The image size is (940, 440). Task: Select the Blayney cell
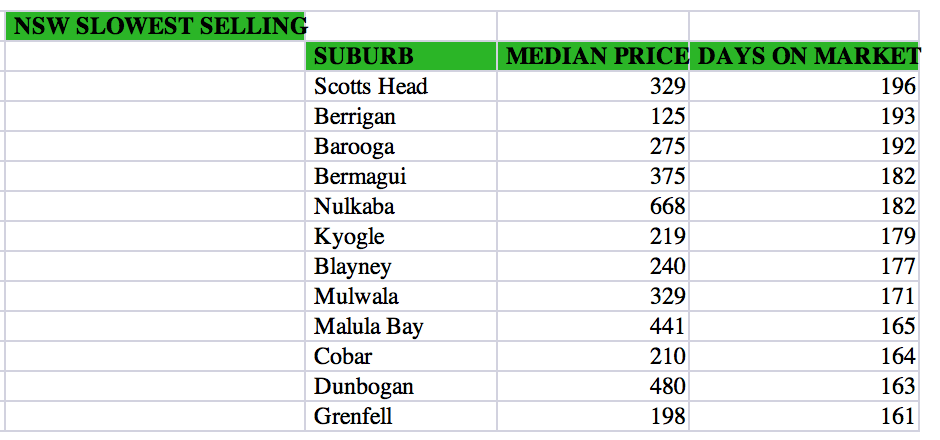(401, 266)
